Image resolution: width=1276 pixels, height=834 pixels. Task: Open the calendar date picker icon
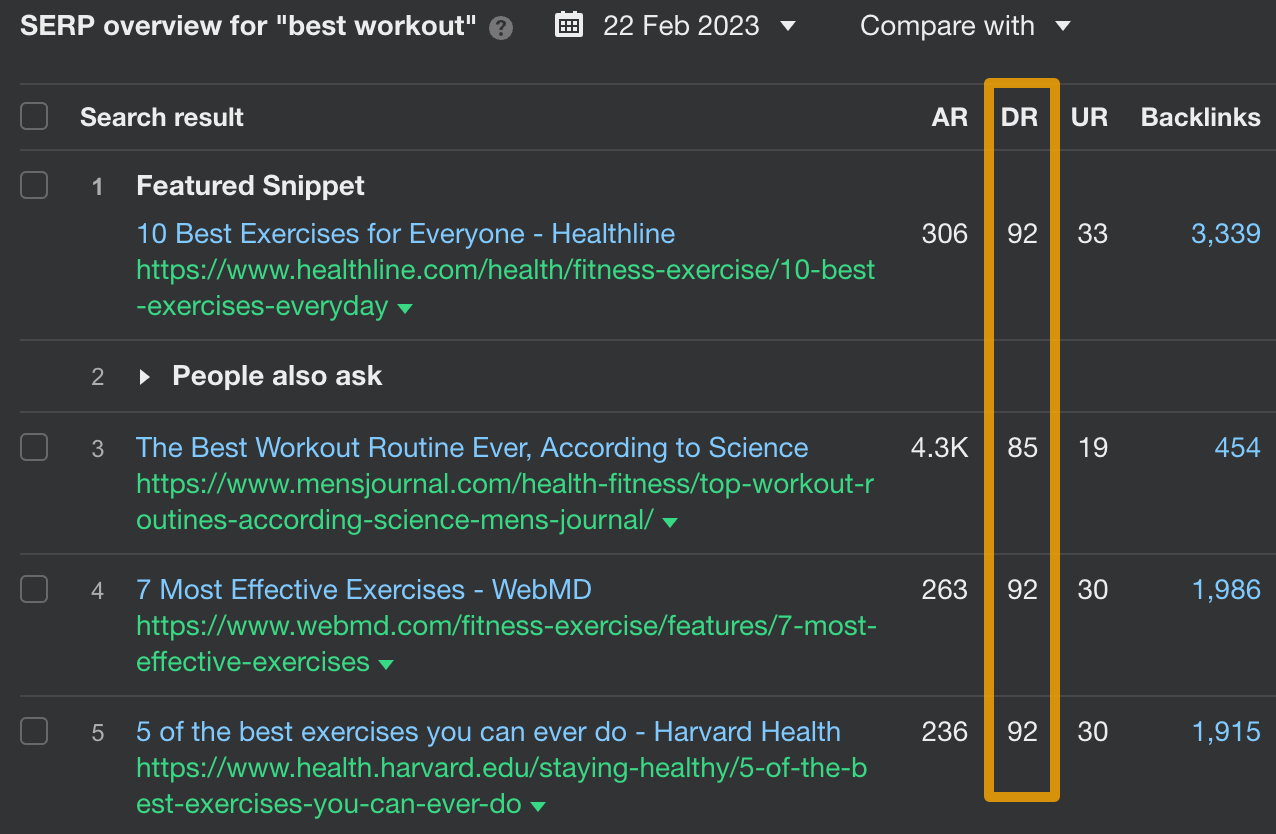[x=569, y=25]
